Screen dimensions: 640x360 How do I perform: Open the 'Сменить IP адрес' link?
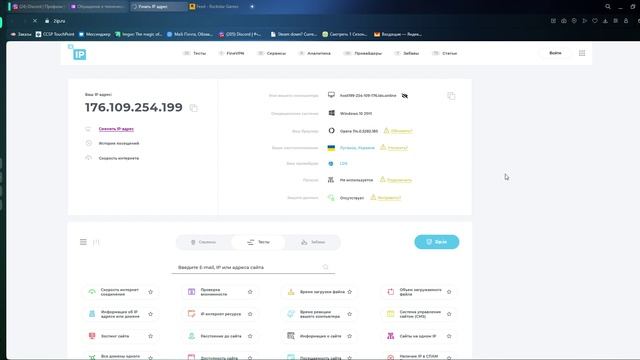pyautogui.click(x=116, y=129)
